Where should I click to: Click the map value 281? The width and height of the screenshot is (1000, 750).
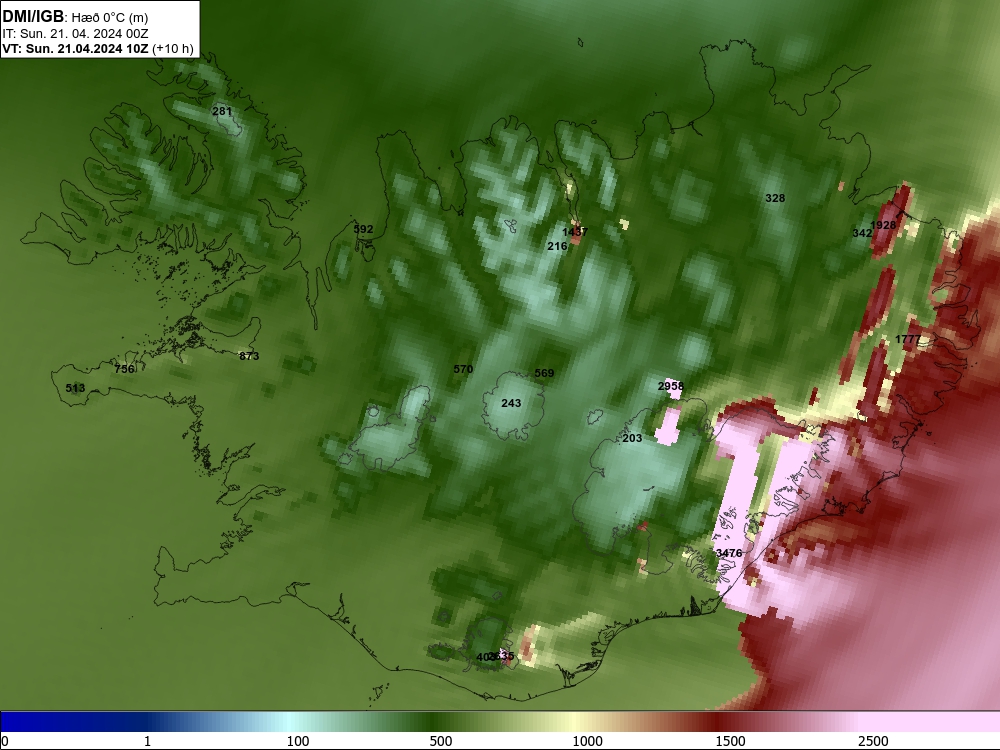(x=222, y=112)
